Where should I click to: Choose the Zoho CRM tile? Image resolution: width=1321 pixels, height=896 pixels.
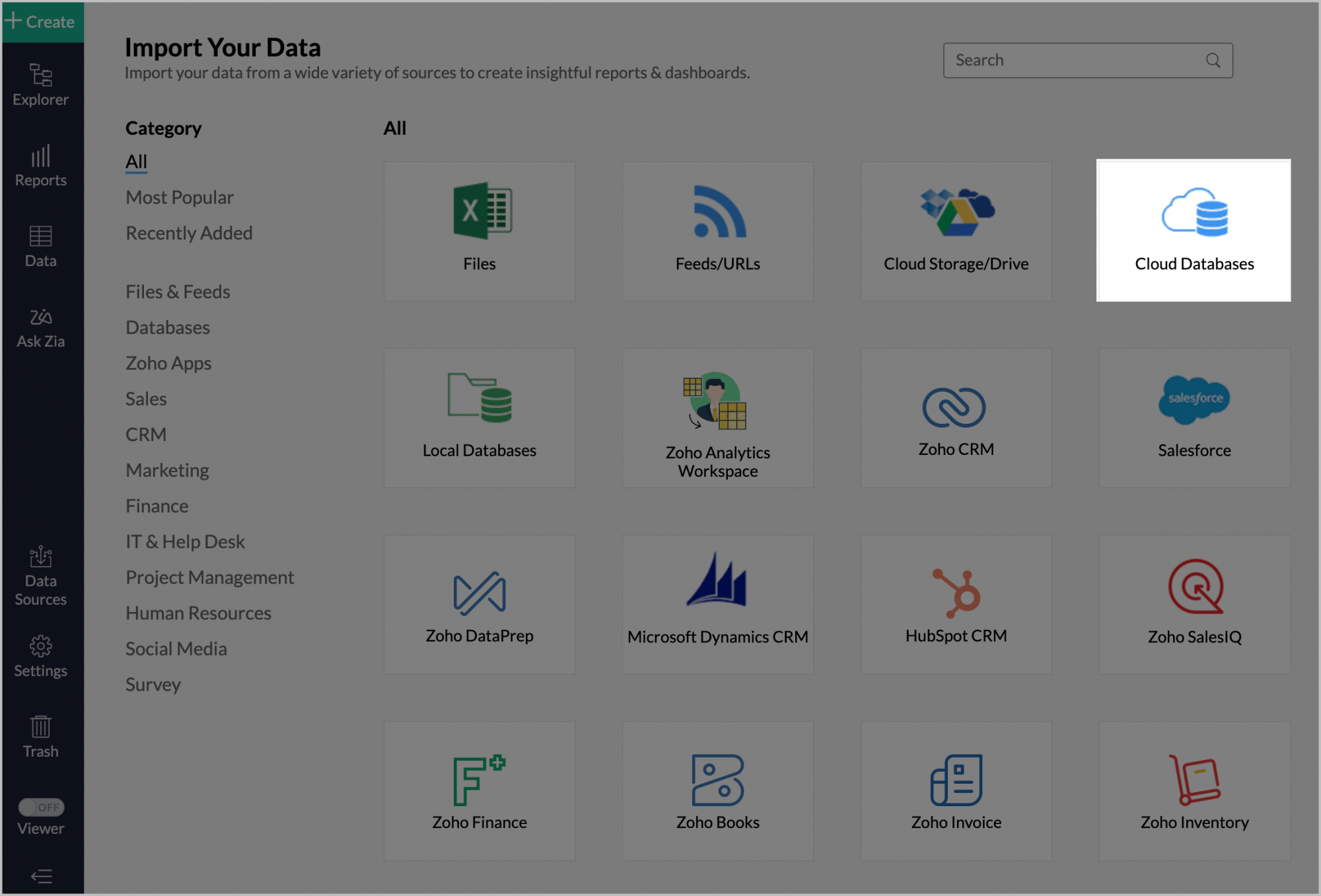coord(956,418)
